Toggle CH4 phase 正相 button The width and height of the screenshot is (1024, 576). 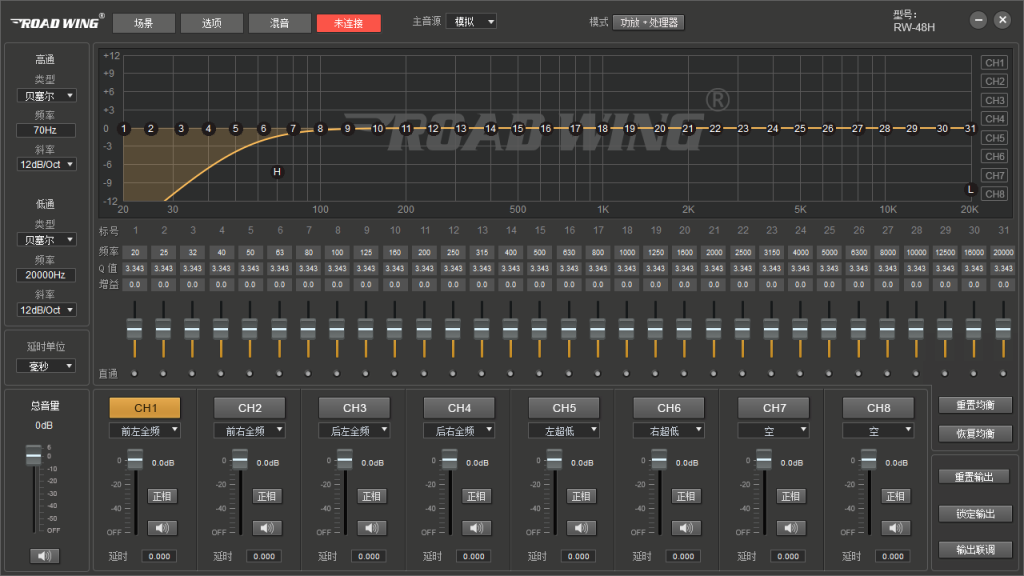point(476,496)
